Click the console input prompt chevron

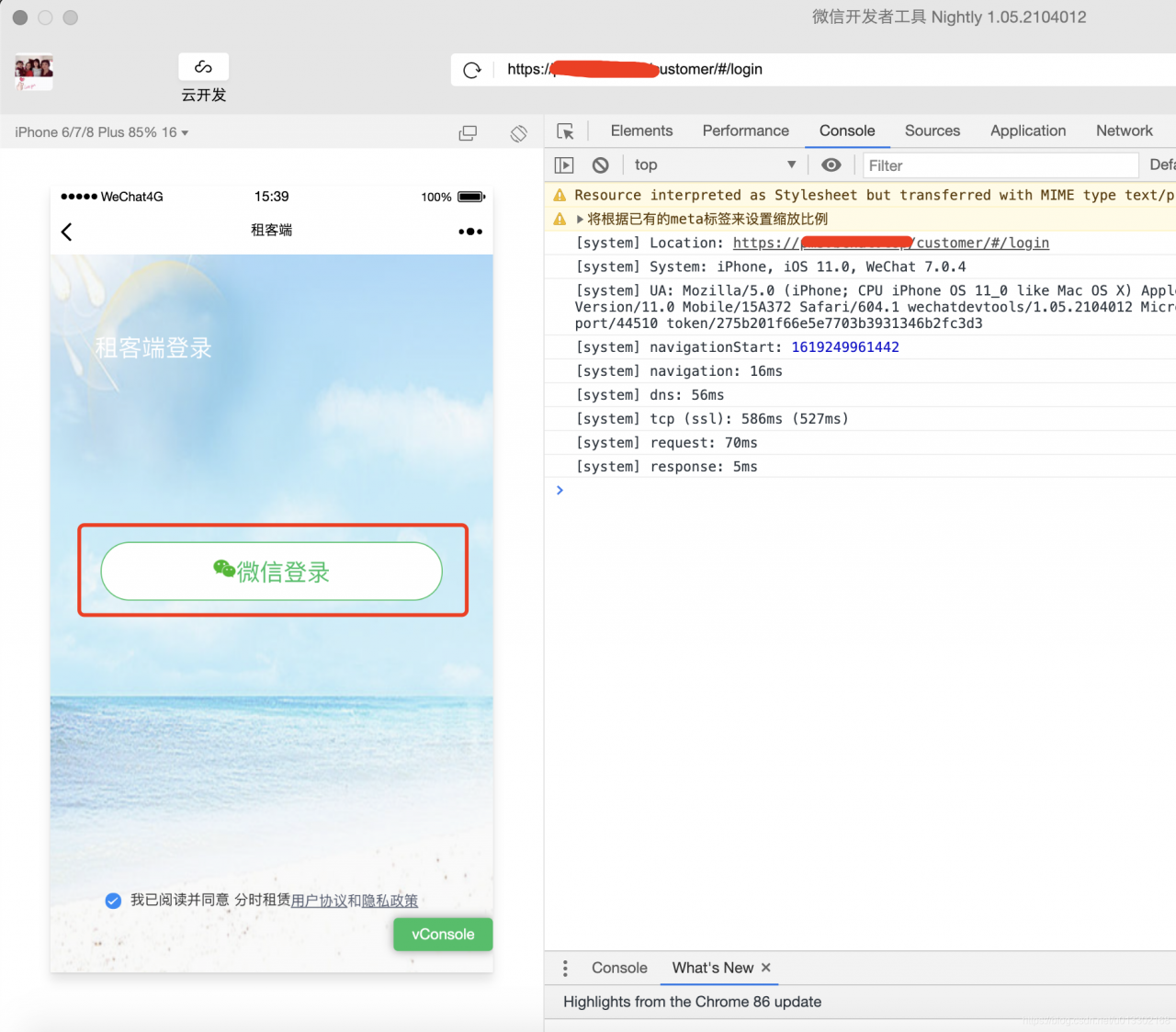(560, 491)
